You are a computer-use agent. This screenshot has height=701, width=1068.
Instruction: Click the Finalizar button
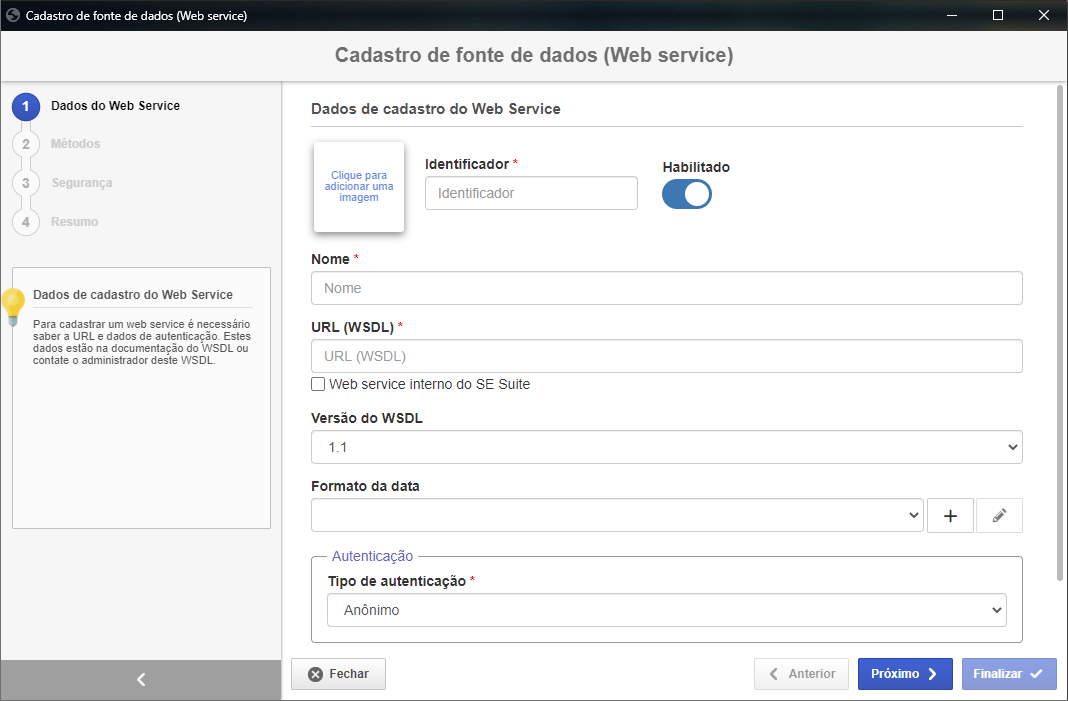(x=1009, y=674)
